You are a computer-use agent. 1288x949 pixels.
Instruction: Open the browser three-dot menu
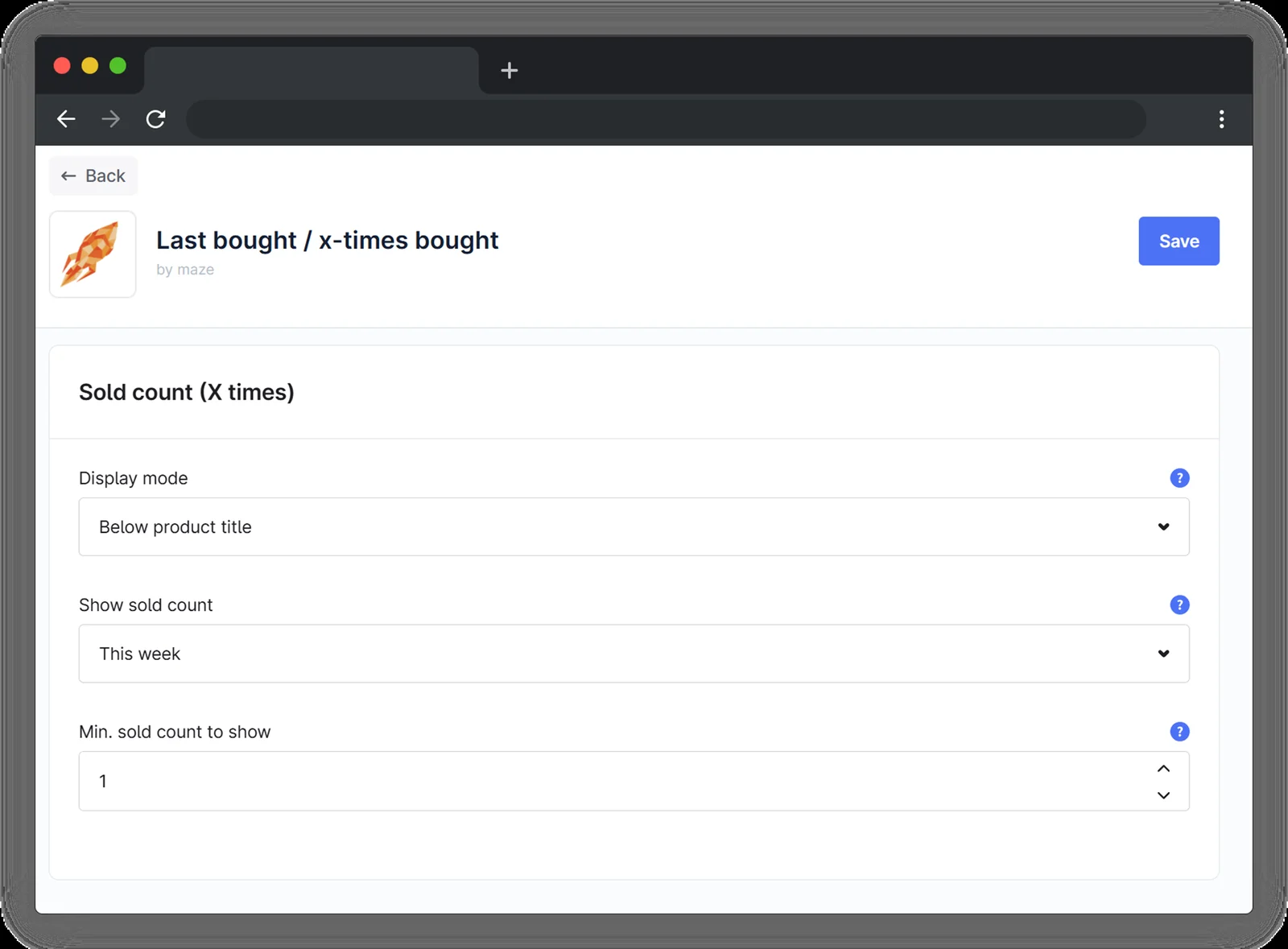pos(1221,119)
